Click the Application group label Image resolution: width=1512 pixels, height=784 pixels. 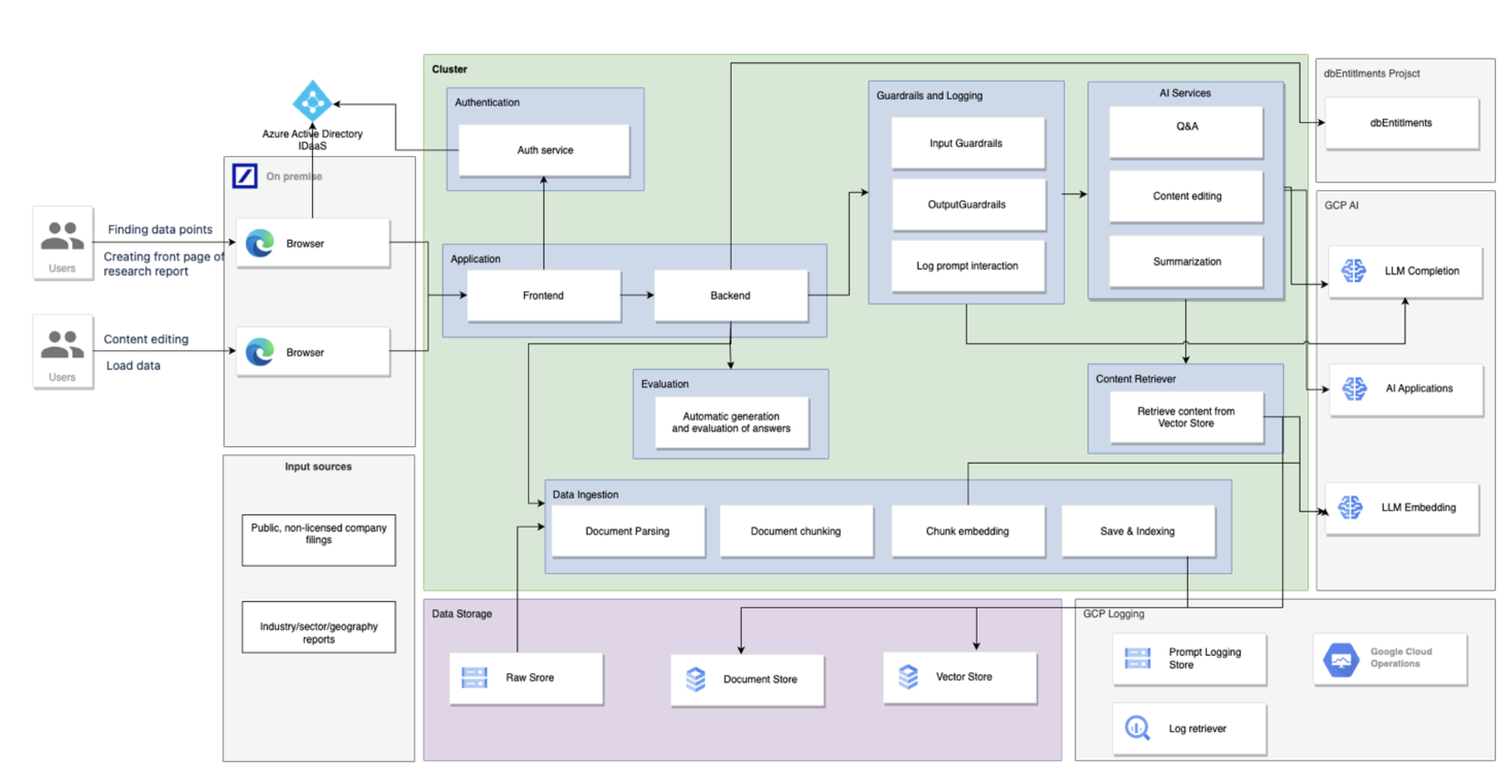click(x=476, y=258)
